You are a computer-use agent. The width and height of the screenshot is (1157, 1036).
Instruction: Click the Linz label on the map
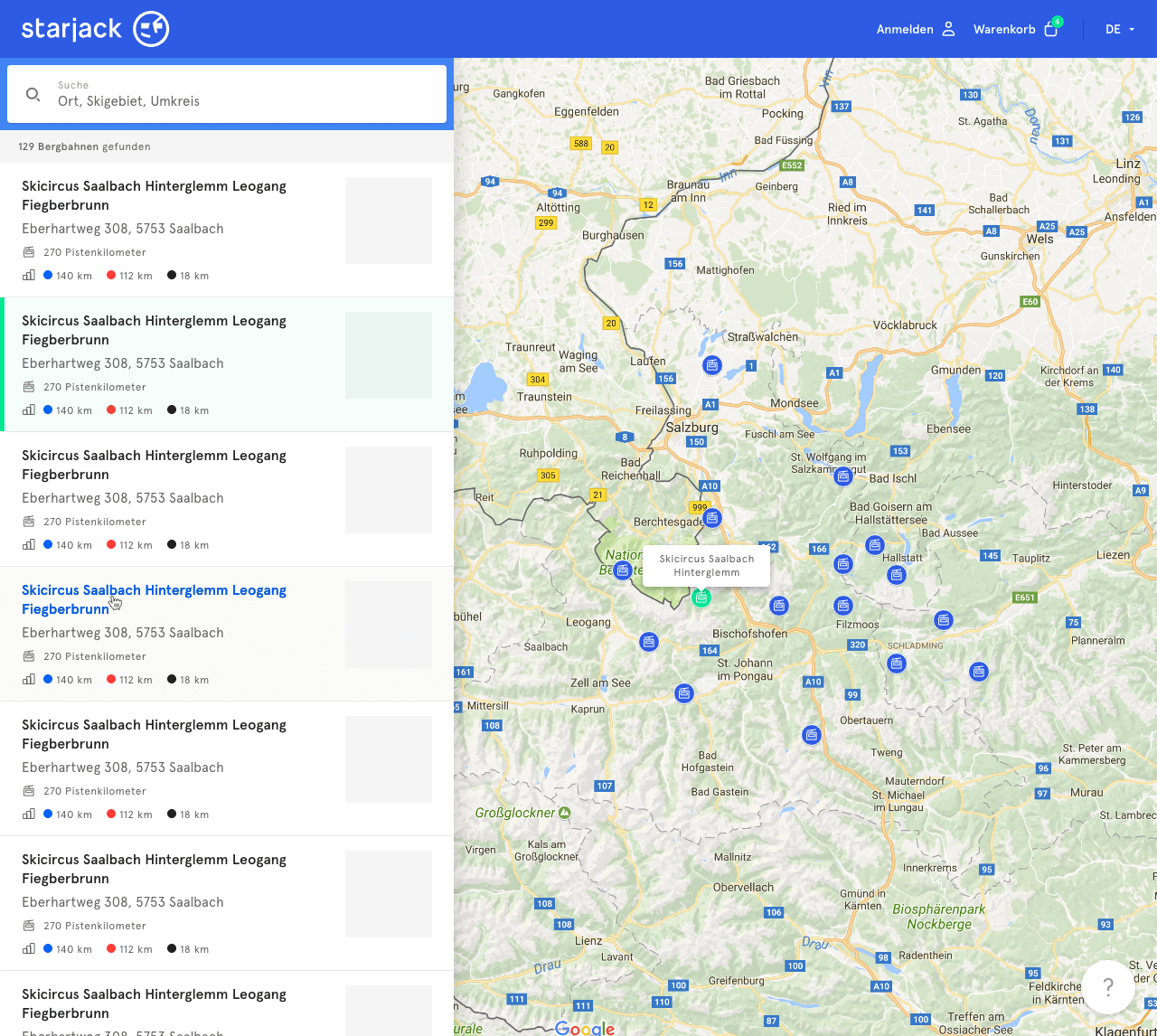1128,164
